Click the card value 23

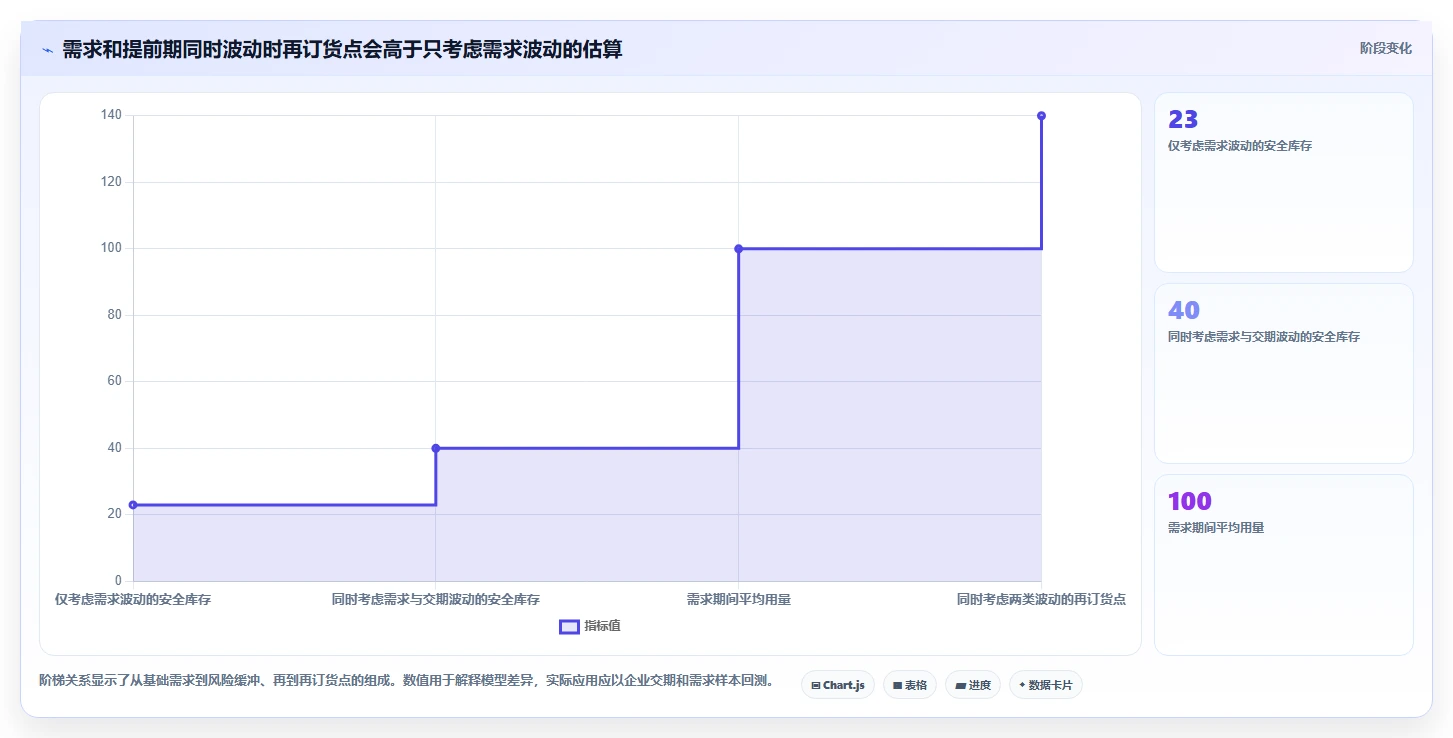[x=1183, y=120]
